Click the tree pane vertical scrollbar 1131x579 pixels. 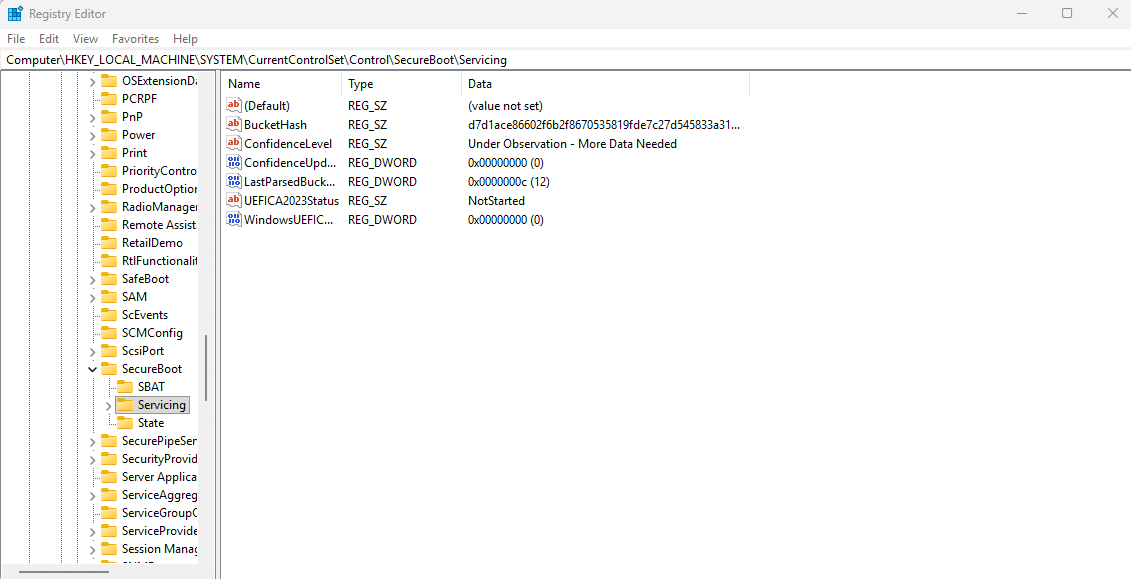coord(206,367)
